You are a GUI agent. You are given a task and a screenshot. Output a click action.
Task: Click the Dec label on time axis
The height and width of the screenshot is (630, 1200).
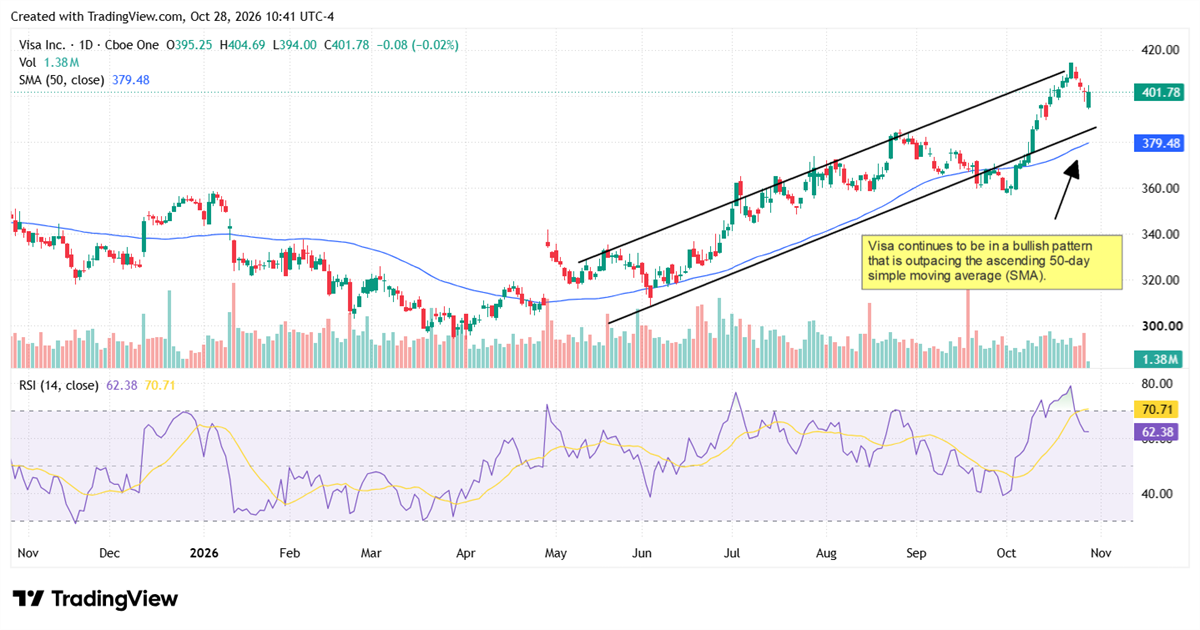pyautogui.click(x=109, y=552)
